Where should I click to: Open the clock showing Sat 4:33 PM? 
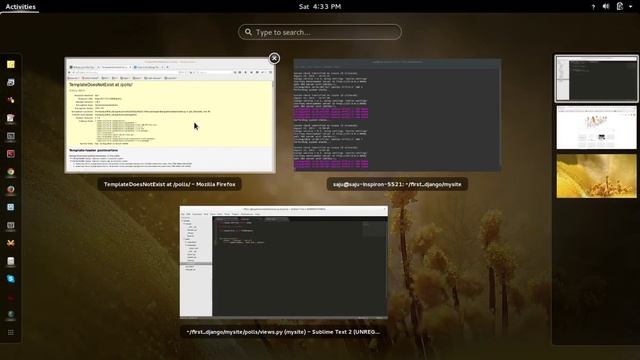(320, 7)
